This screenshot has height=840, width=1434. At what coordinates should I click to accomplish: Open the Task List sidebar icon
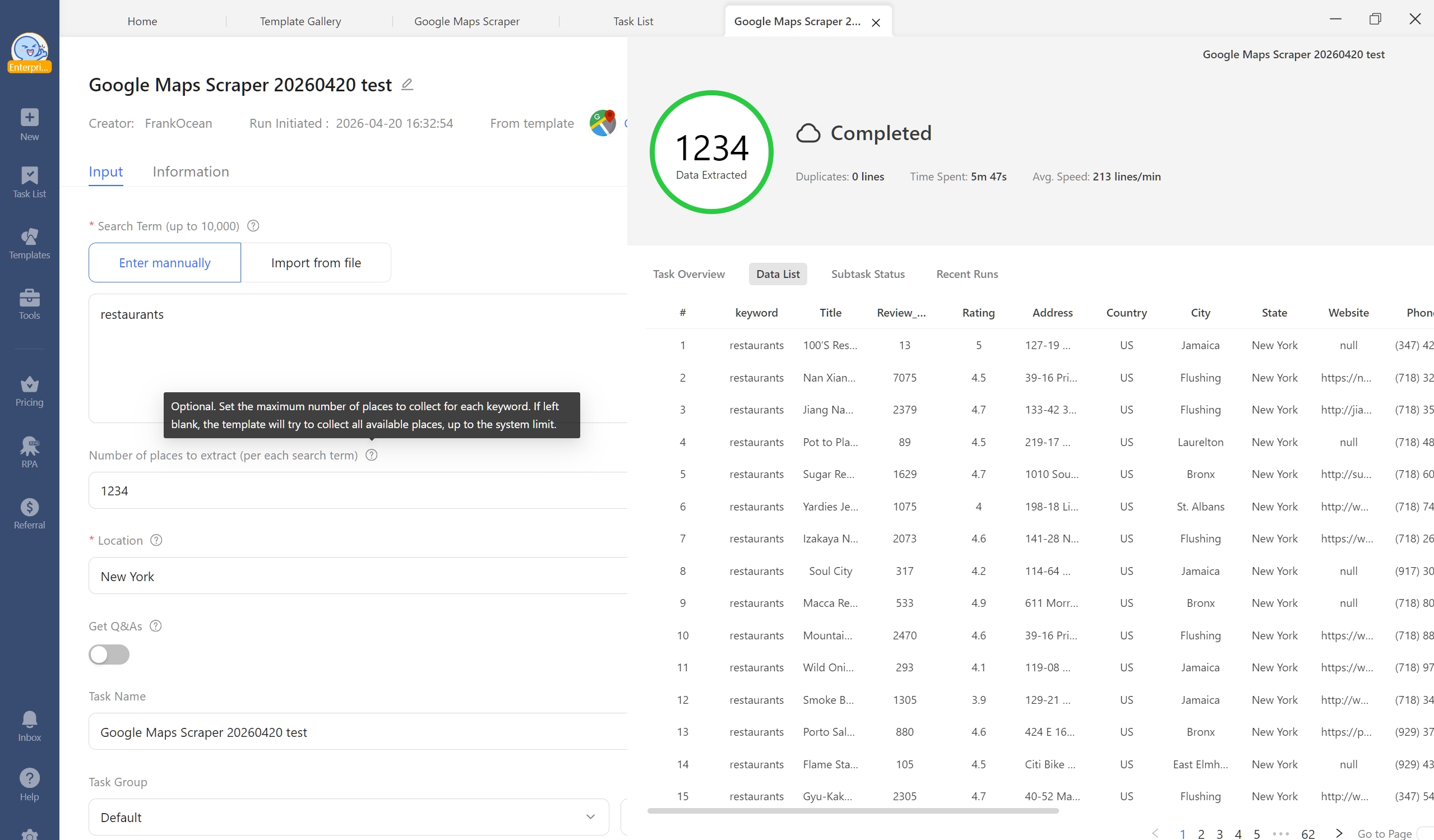30,175
